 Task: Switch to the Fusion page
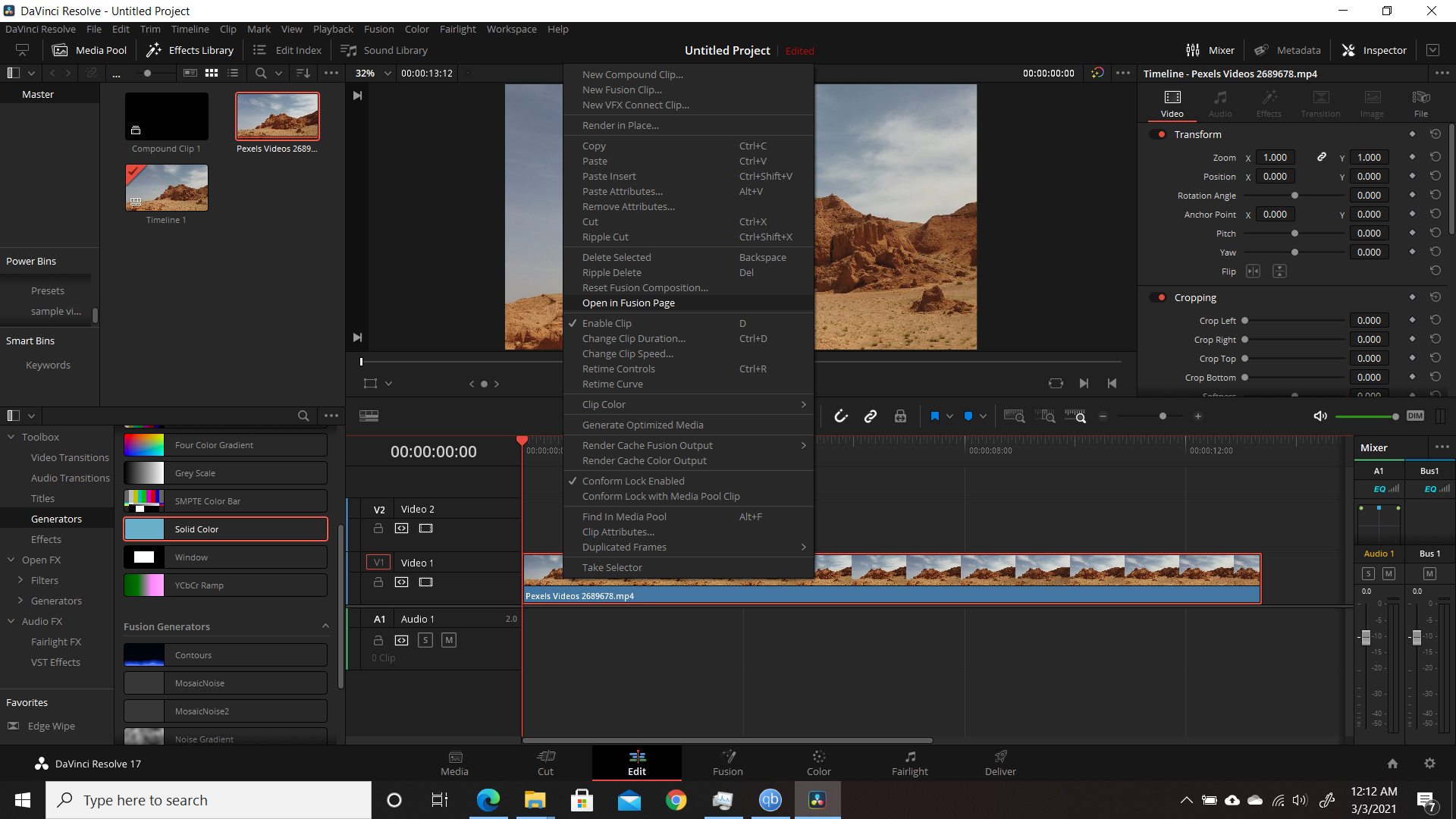[x=727, y=763]
